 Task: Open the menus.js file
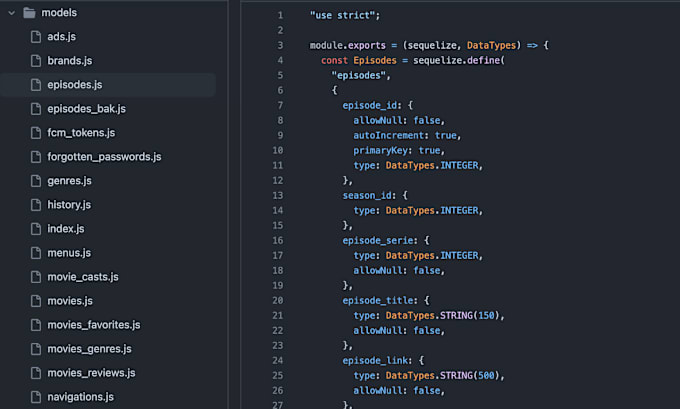pos(69,253)
